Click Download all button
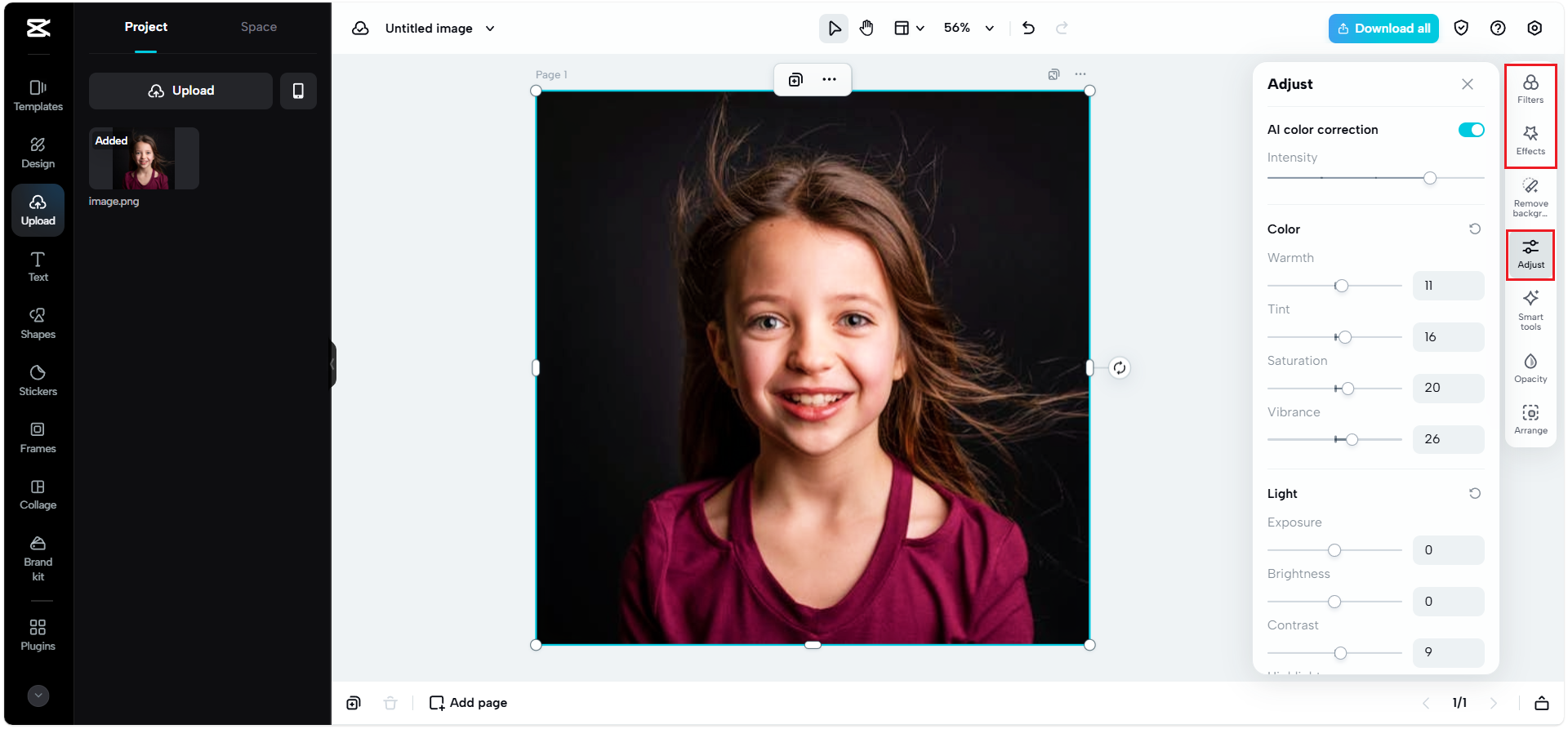Image resolution: width=1568 pixels, height=729 pixels. click(x=1383, y=29)
